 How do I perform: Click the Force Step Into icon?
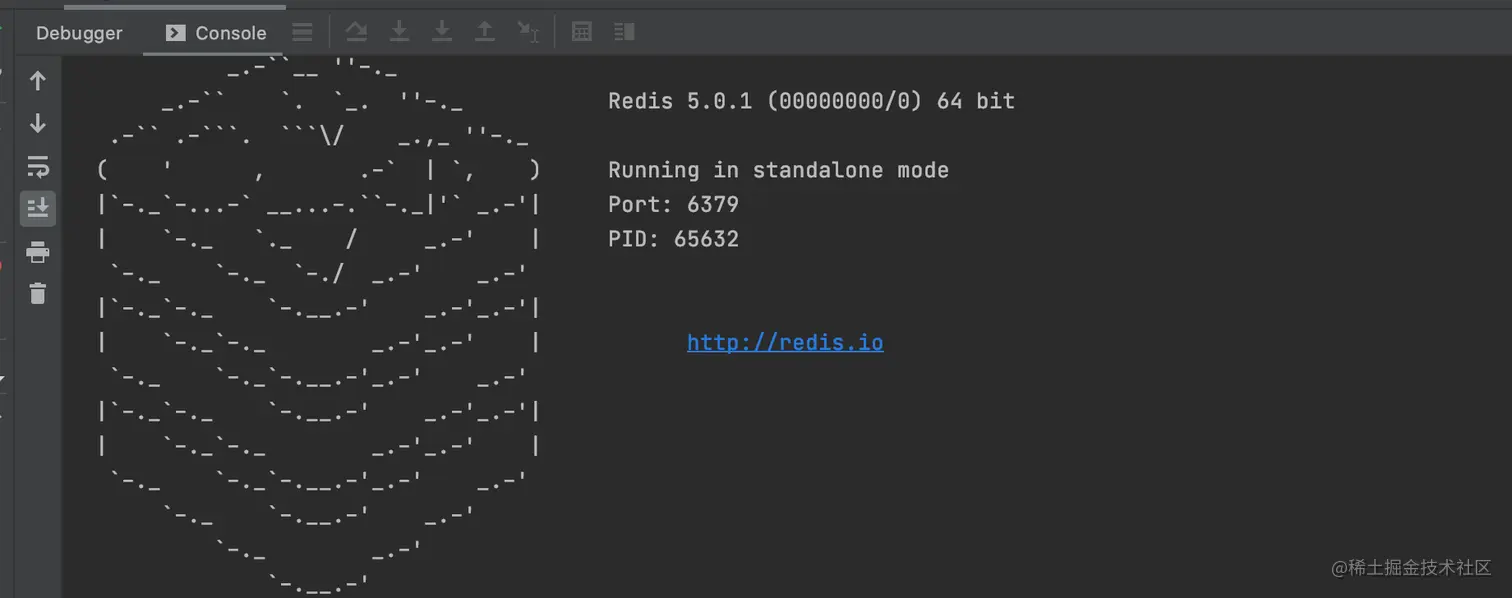pyautogui.click(x=442, y=33)
